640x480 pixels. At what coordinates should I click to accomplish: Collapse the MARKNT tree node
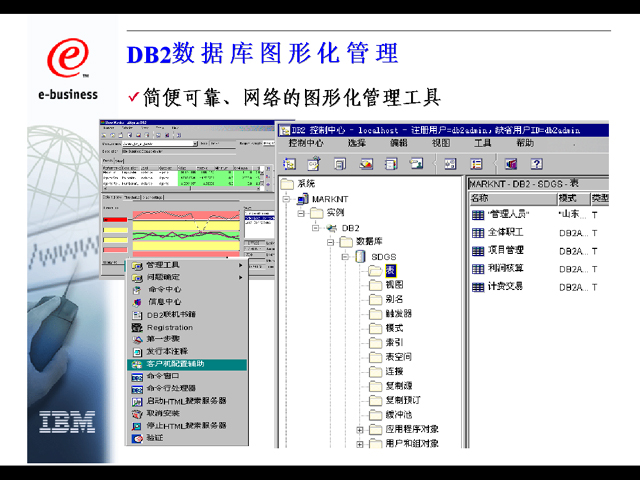pos(287,199)
